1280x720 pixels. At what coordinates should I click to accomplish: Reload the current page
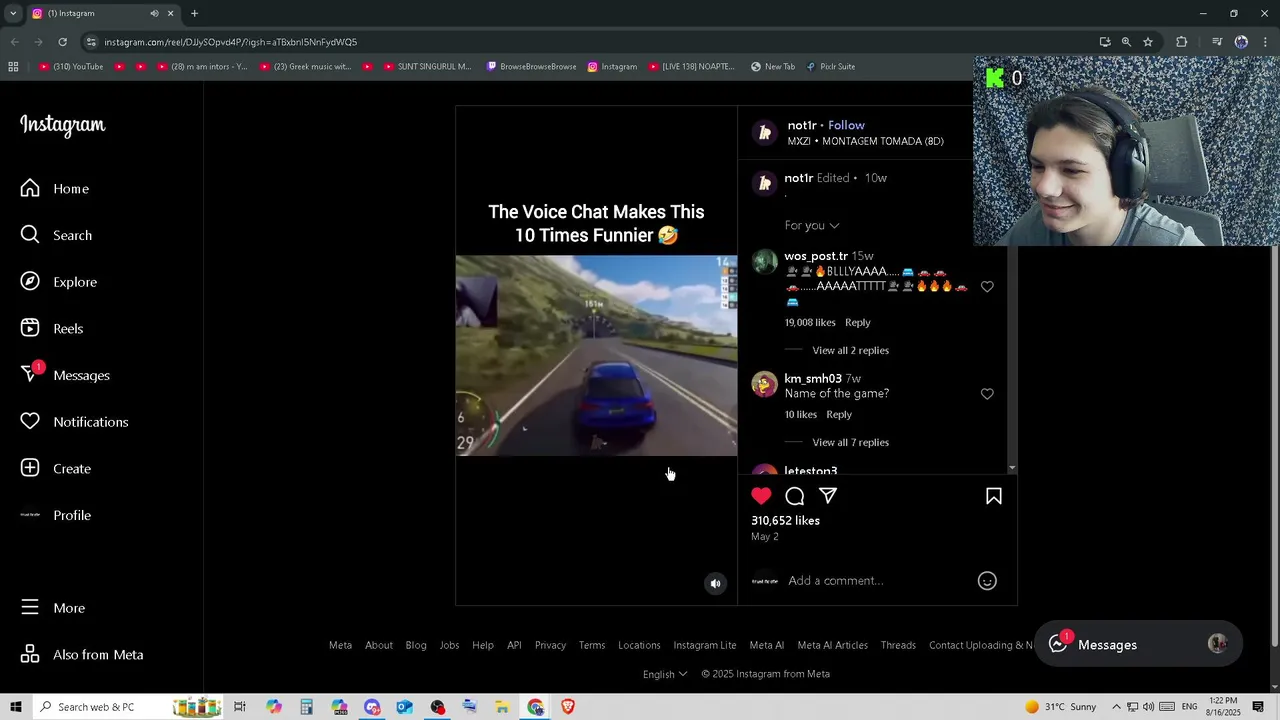62,42
